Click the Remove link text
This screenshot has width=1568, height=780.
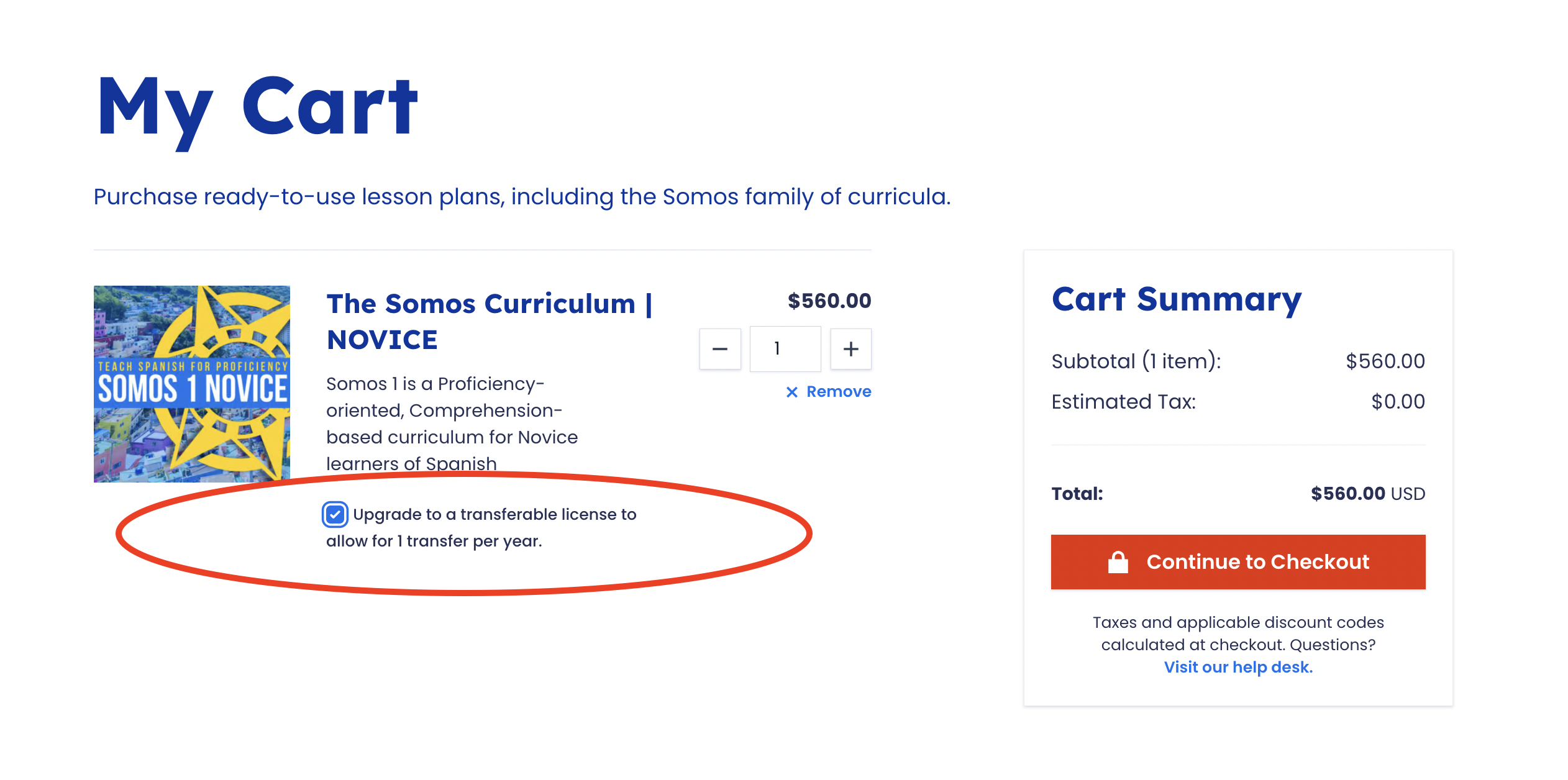pos(838,392)
